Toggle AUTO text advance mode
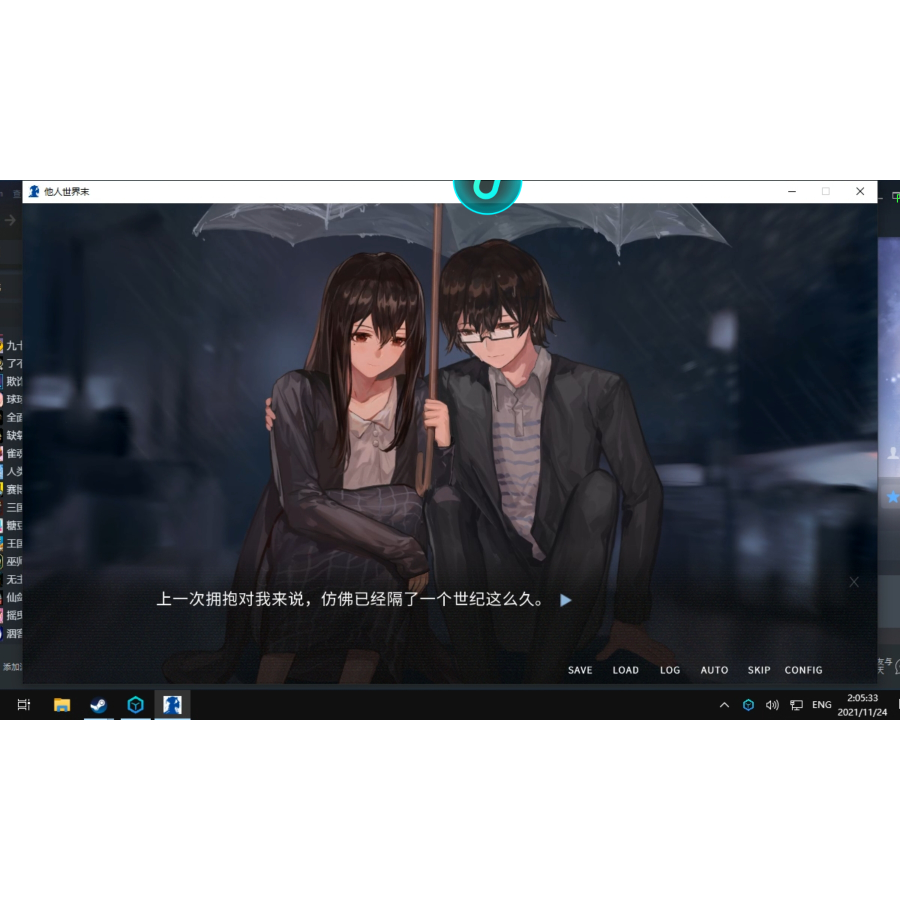This screenshot has height=900, width=900. click(x=714, y=670)
